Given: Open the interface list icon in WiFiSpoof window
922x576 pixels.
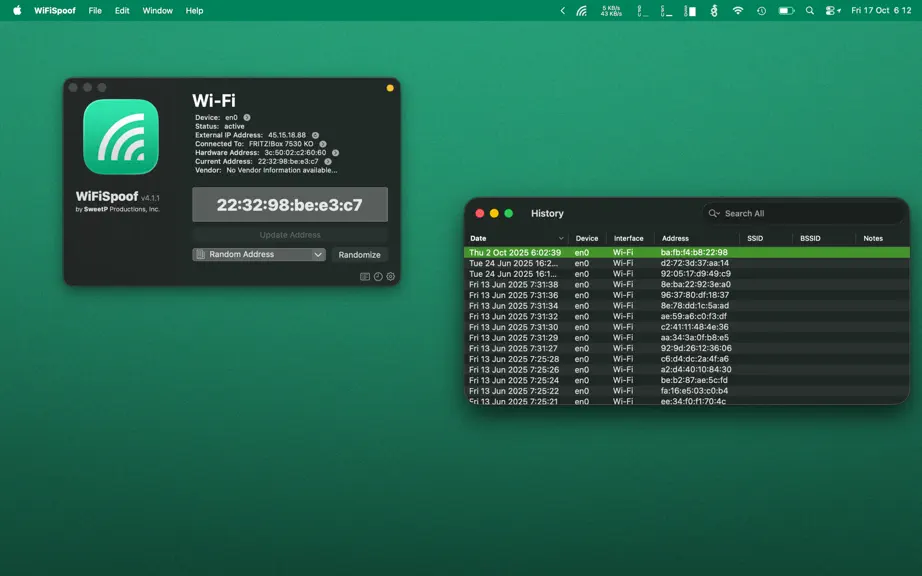Looking at the screenshot, I should point(365,277).
